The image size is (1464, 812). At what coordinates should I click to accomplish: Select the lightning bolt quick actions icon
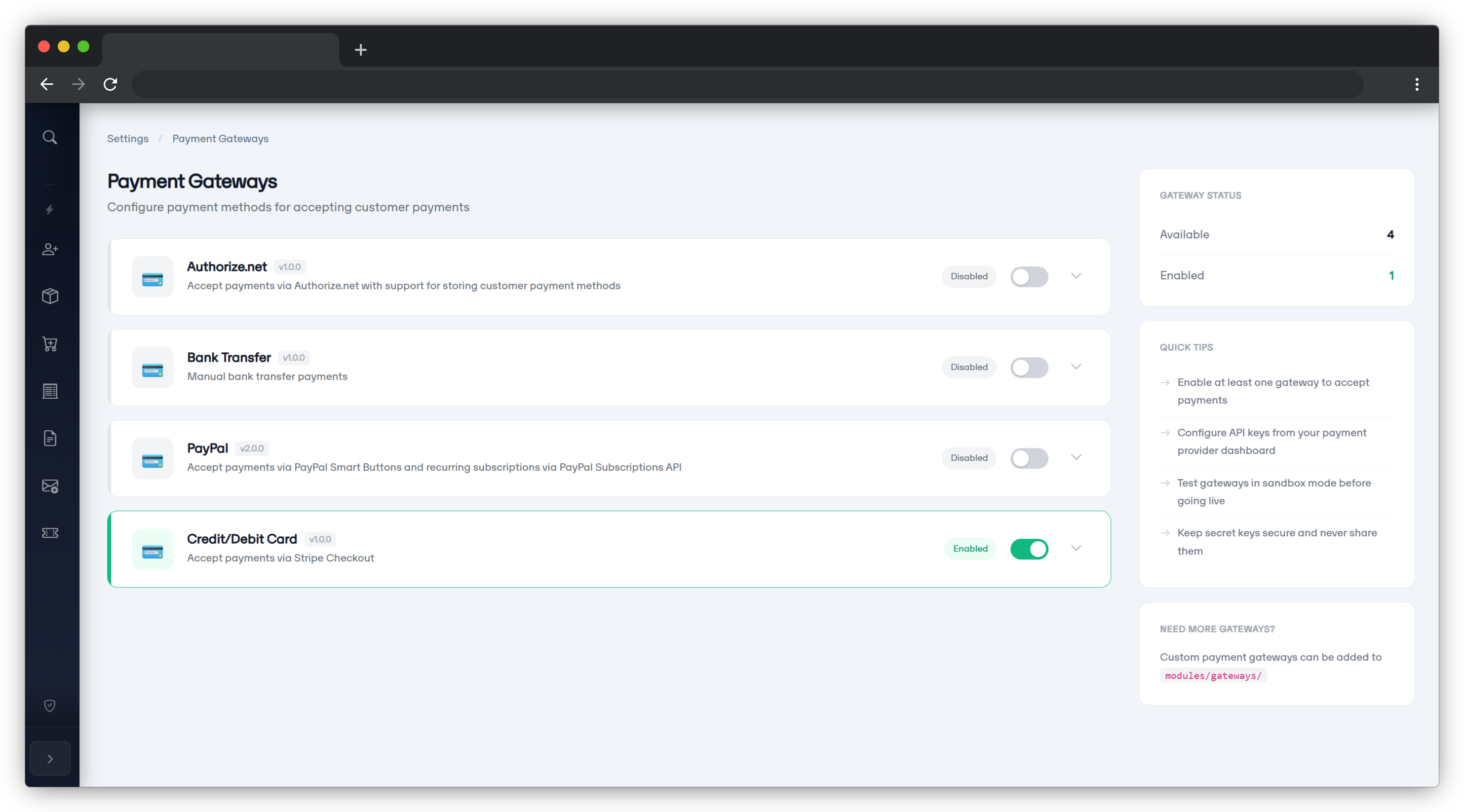coord(50,210)
